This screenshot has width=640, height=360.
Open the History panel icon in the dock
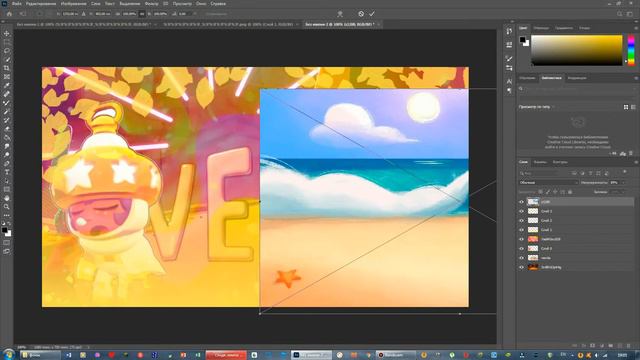pyautogui.click(x=509, y=31)
